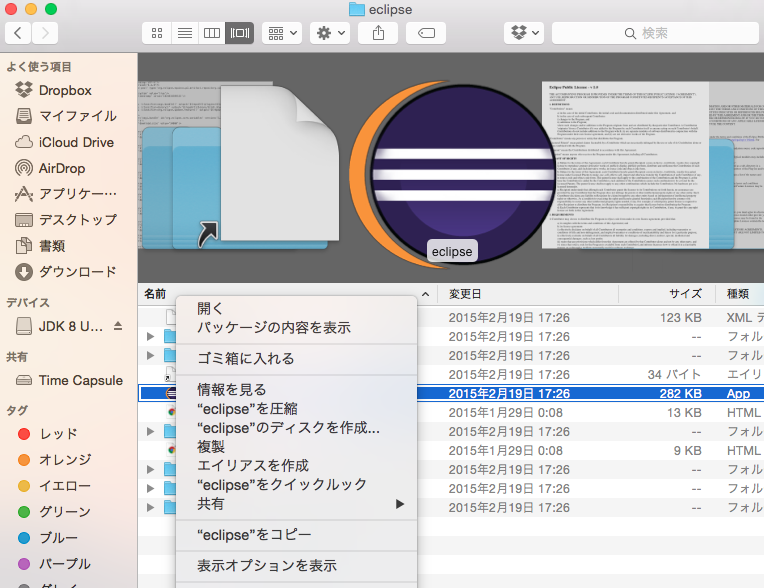Screen dimensions: 764x588
Task: Choose “eclipse”のディスクを作成 from the menu
Action: (296, 428)
